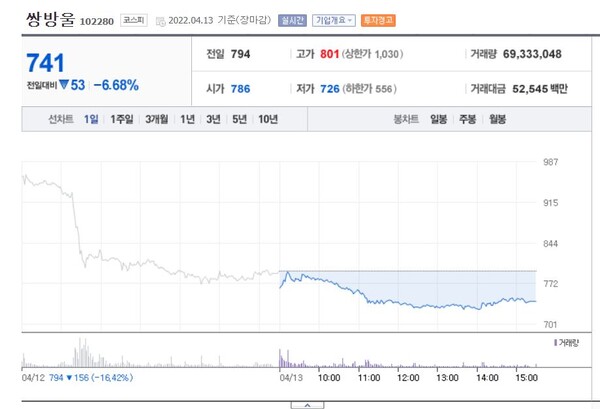Click the 14:00 time axis label
The width and height of the screenshot is (600, 409).
487,378
